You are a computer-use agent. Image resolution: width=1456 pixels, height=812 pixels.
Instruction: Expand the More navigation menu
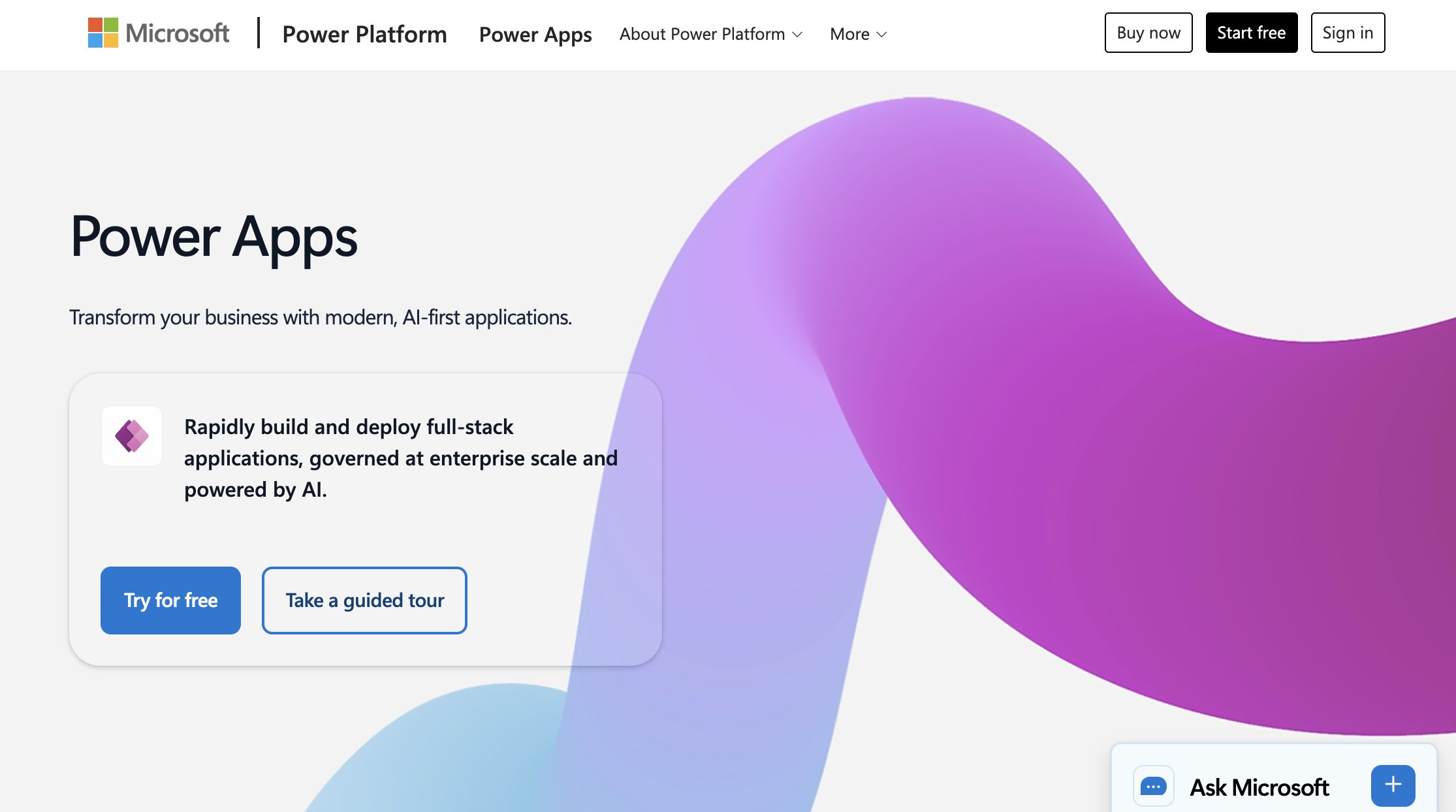tap(858, 34)
